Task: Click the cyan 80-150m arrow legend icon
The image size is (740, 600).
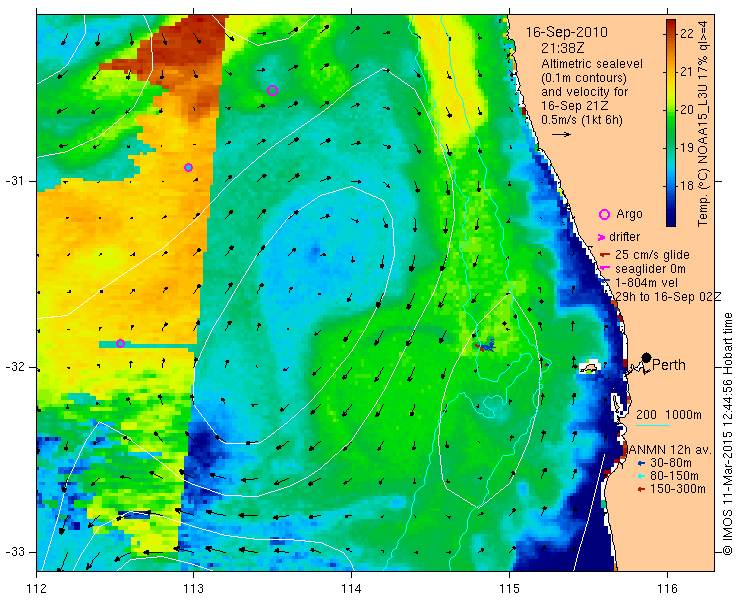Action: [640, 476]
